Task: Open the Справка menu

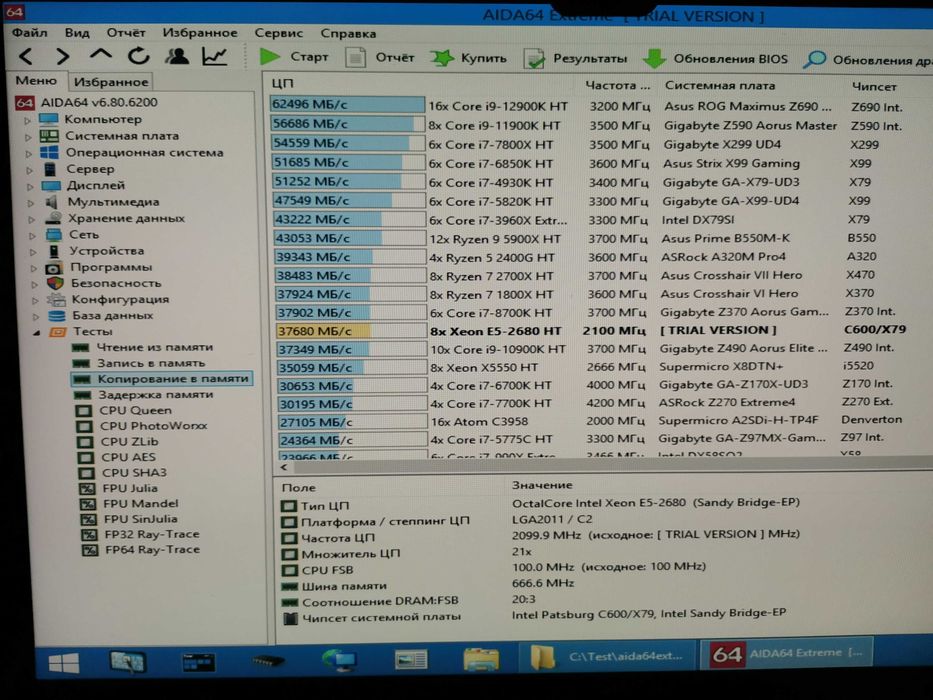Action: coord(348,34)
